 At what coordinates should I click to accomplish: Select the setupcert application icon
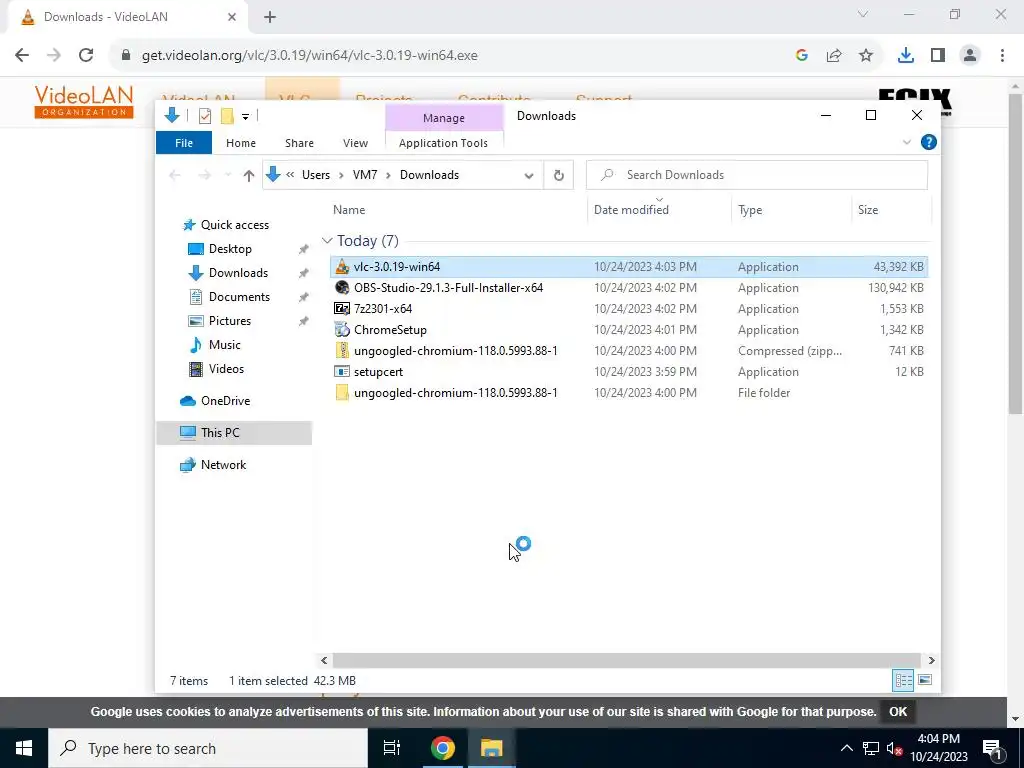pyautogui.click(x=342, y=372)
